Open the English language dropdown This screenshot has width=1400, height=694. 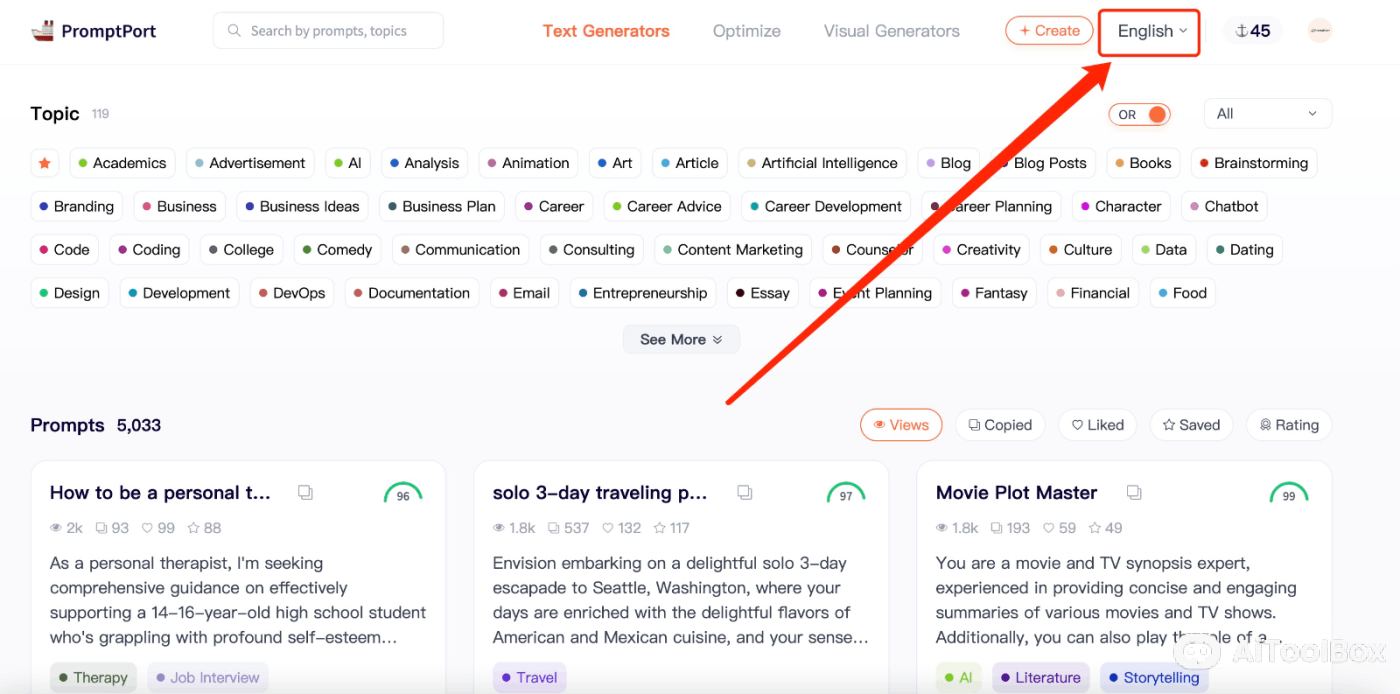(1150, 31)
